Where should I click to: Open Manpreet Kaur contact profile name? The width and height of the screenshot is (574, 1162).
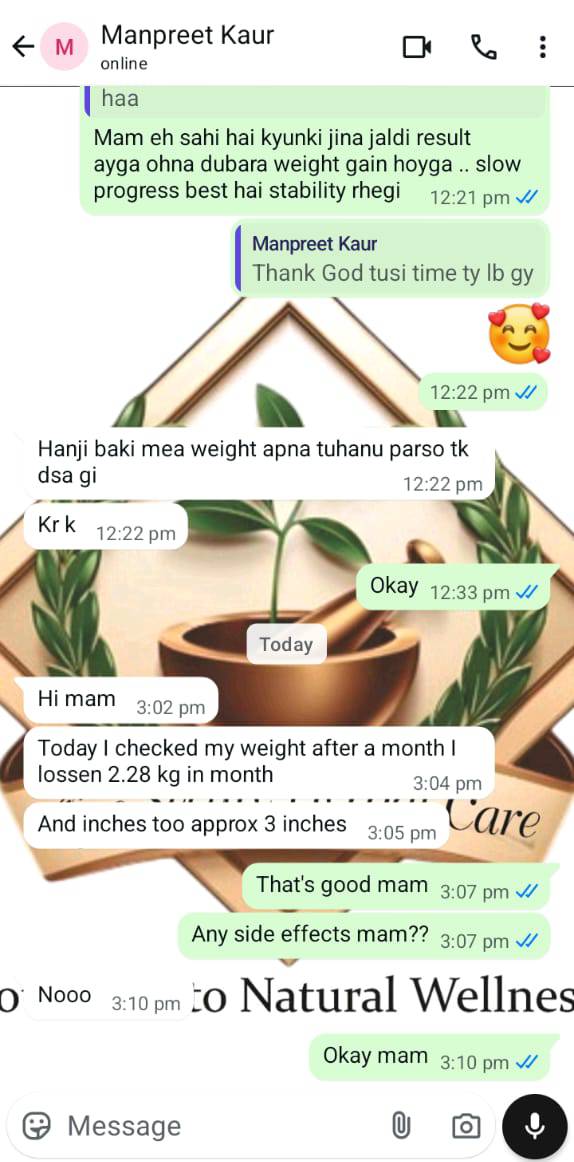[187, 35]
